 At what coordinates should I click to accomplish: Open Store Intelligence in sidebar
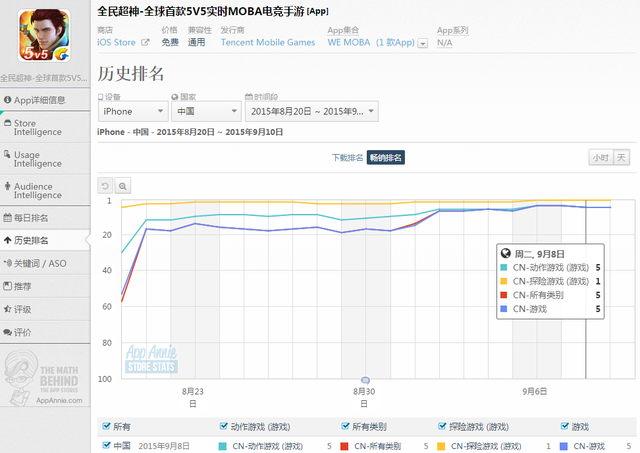pos(45,128)
